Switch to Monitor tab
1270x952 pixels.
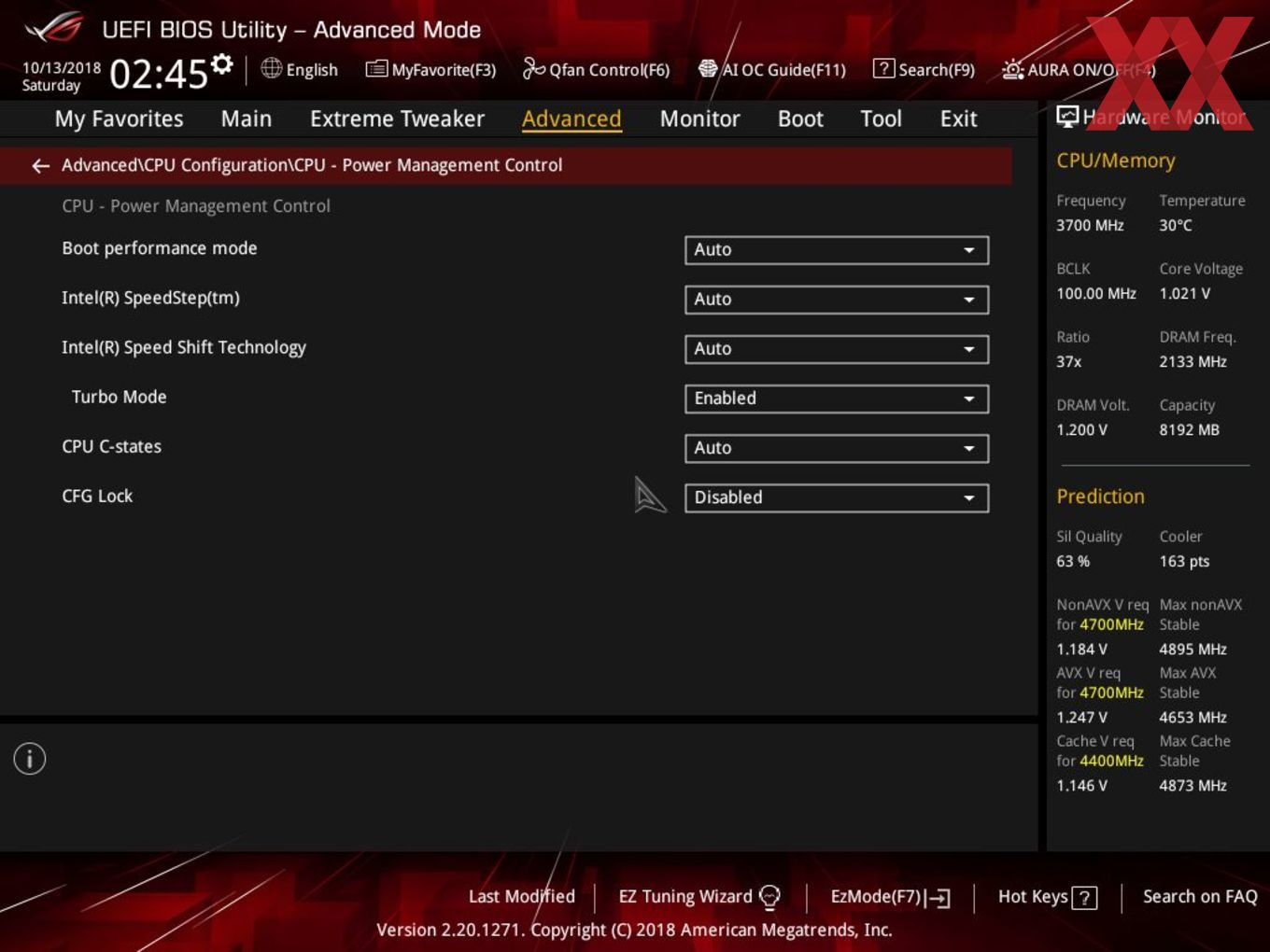pos(699,119)
